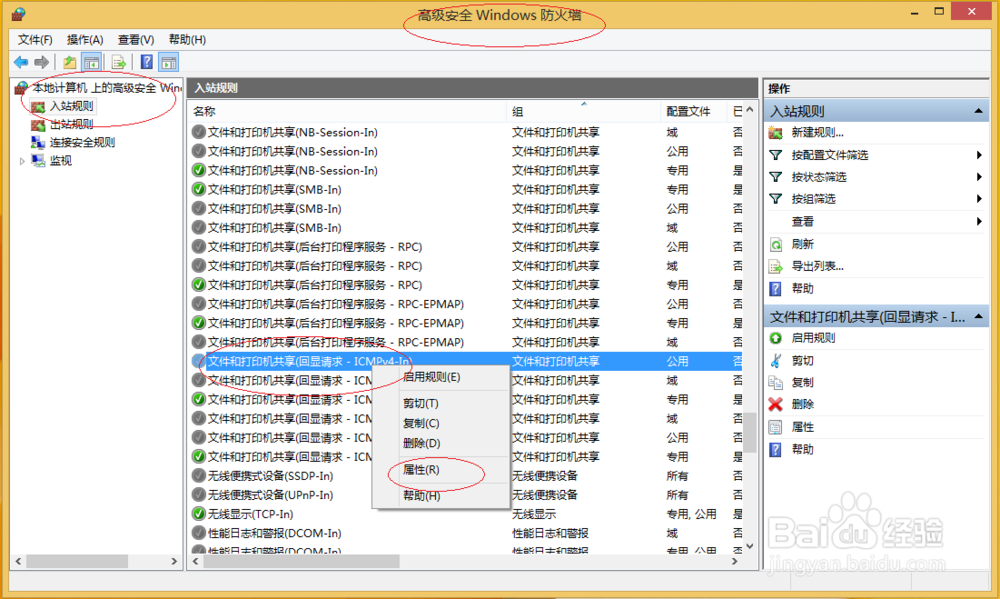Open the 查看(V) menu
This screenshot has width=1000, height=599.
click(135, 39)
